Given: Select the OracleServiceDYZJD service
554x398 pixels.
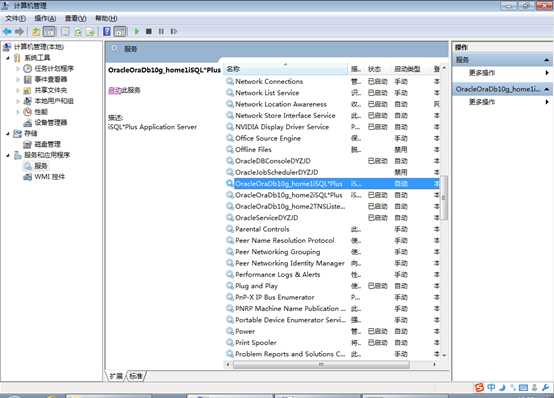Looking at the screenshot, I should 332,218.
